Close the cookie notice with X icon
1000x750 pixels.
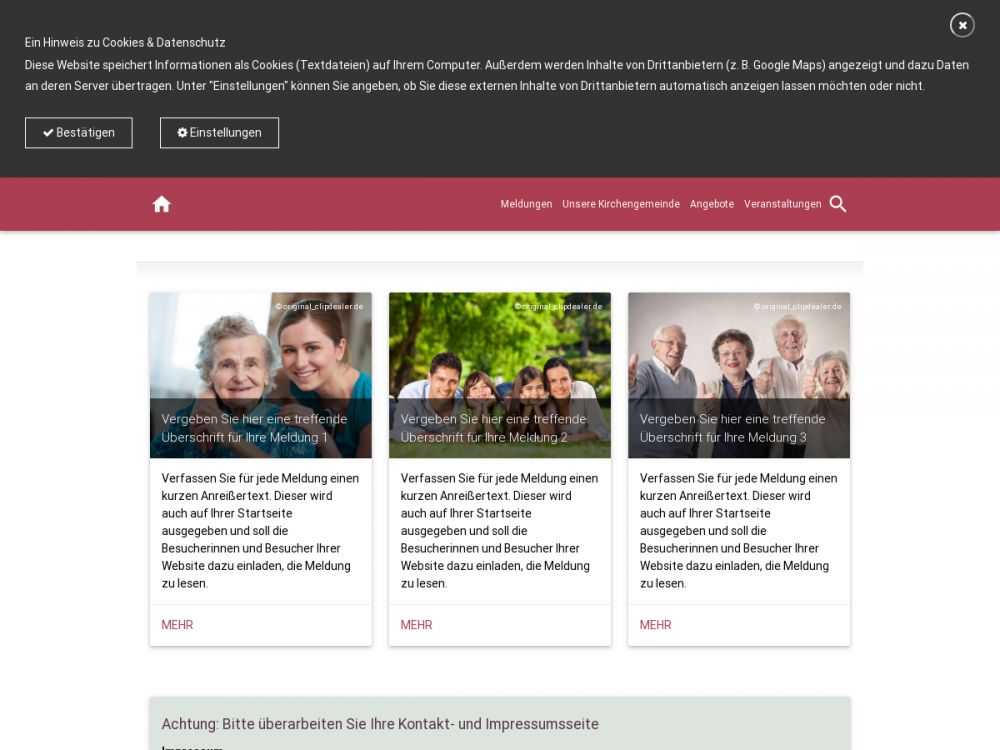point(962,26)
